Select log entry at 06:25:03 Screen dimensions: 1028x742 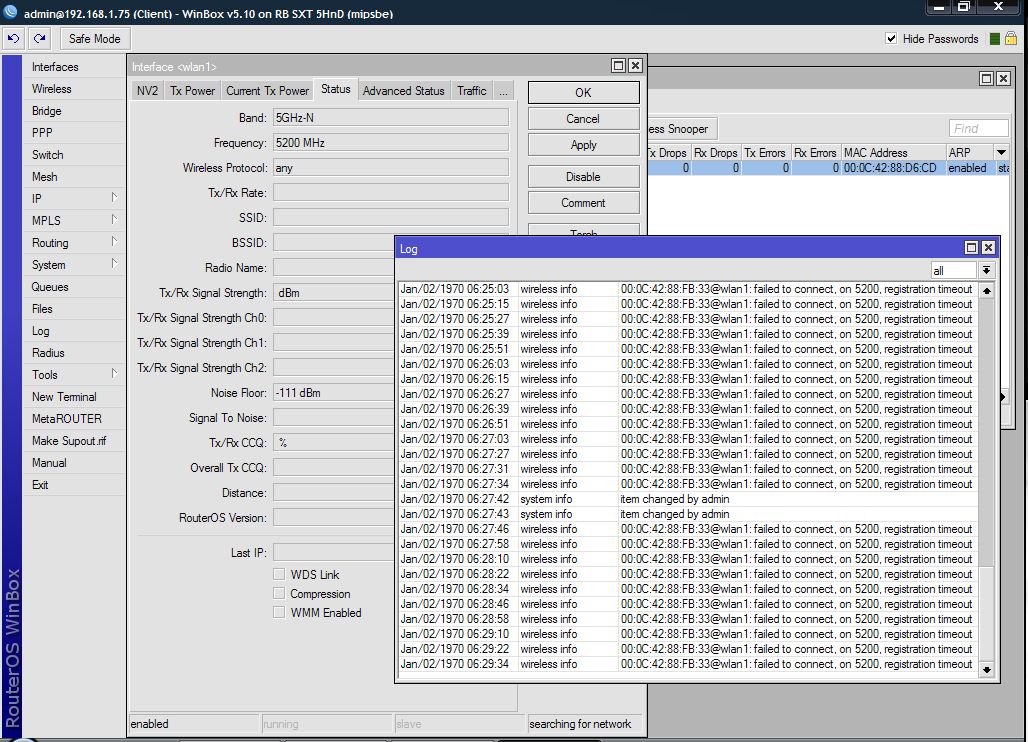point(688,289)
